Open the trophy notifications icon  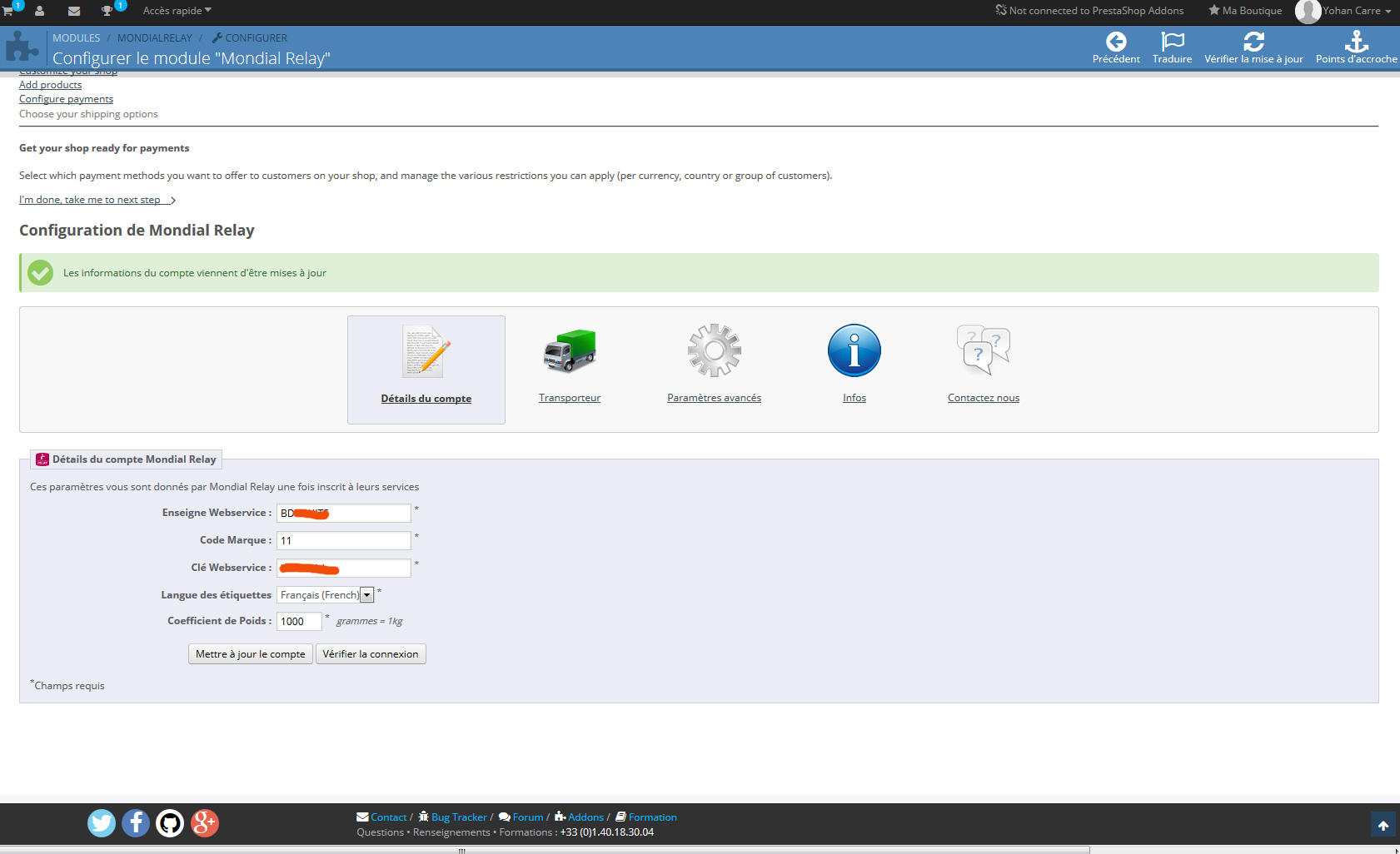107,11
